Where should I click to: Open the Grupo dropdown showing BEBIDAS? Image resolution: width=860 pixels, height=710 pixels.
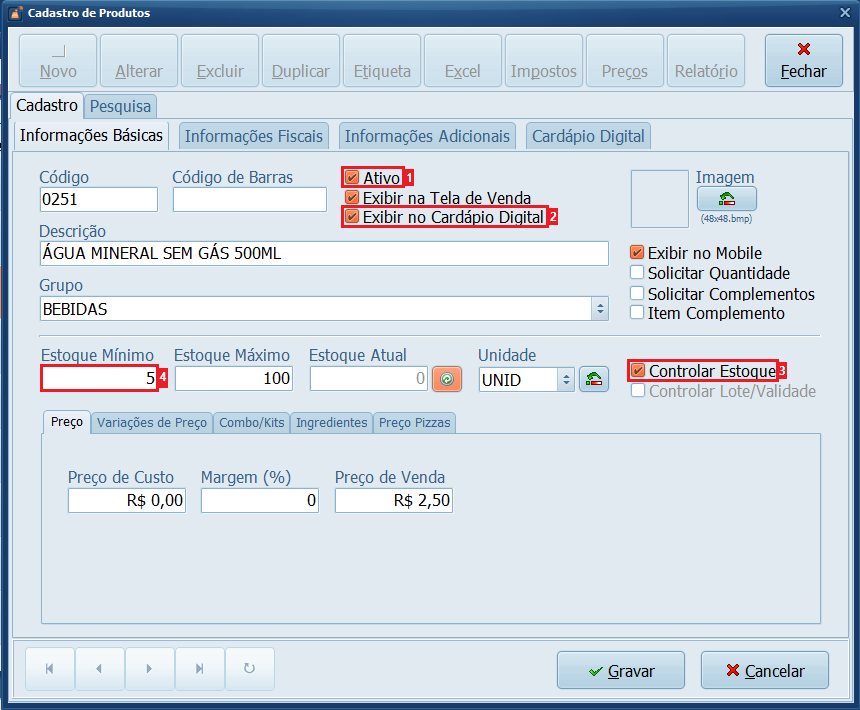600,309
